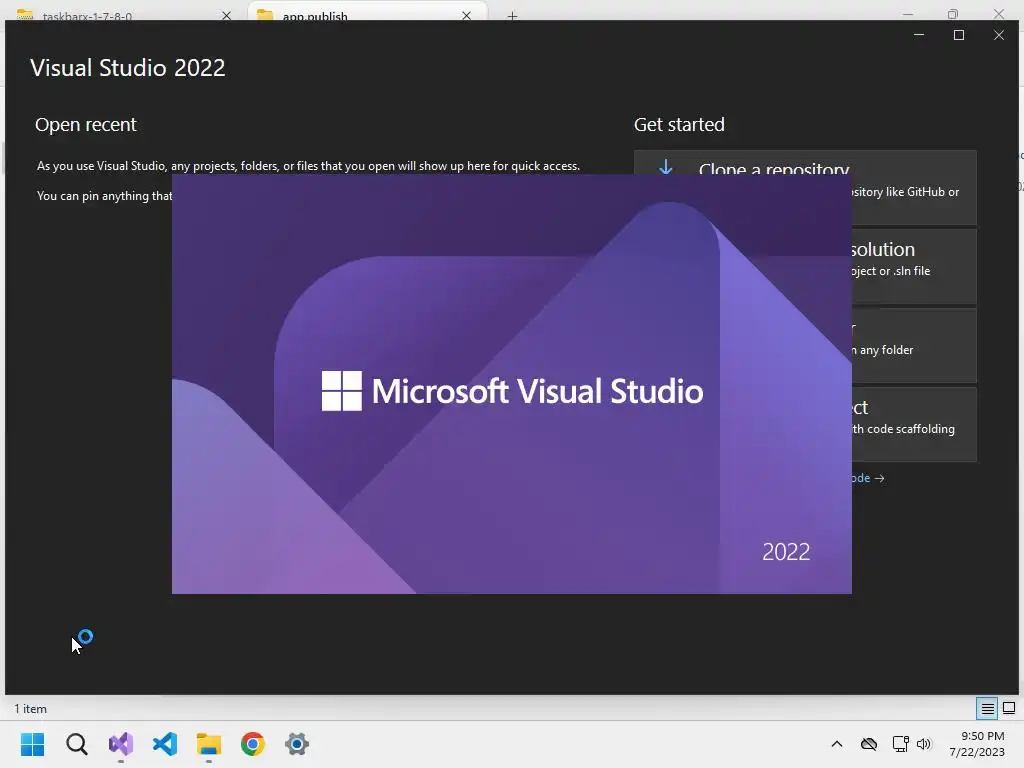Switch Explorer to large icons view
Screen dimensions: 1024x768
tap(1009, 708)
